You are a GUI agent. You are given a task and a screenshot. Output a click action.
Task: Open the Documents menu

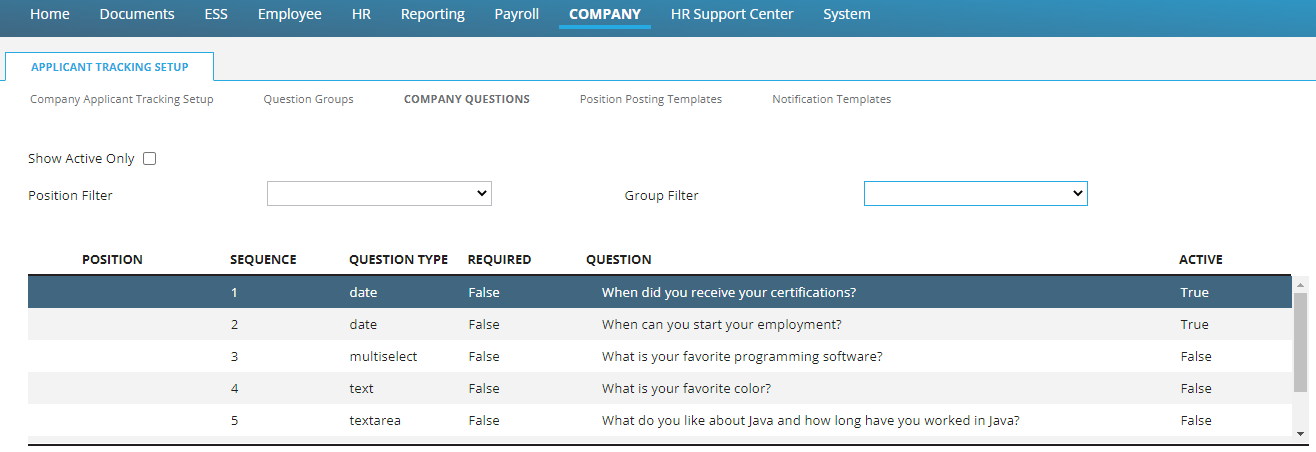pos(137,14)
